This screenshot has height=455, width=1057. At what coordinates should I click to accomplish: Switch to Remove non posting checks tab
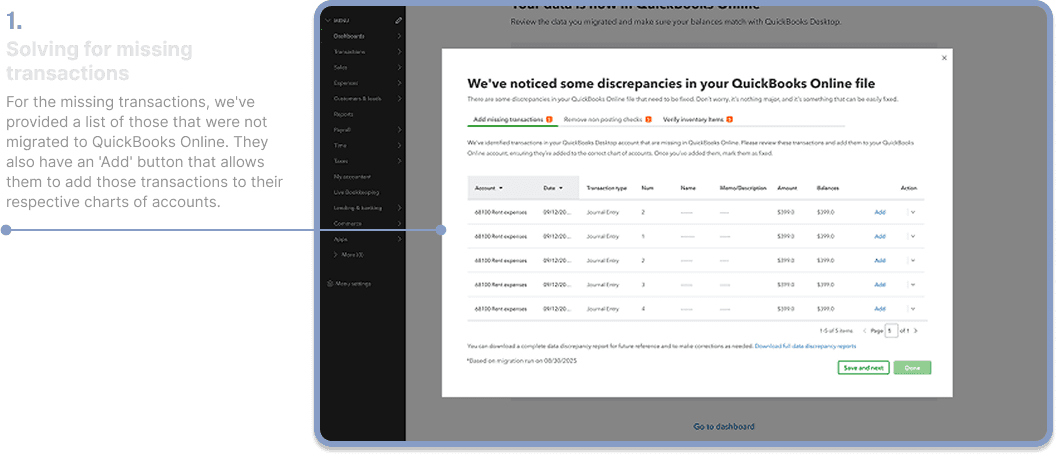[x=607, y=119]
